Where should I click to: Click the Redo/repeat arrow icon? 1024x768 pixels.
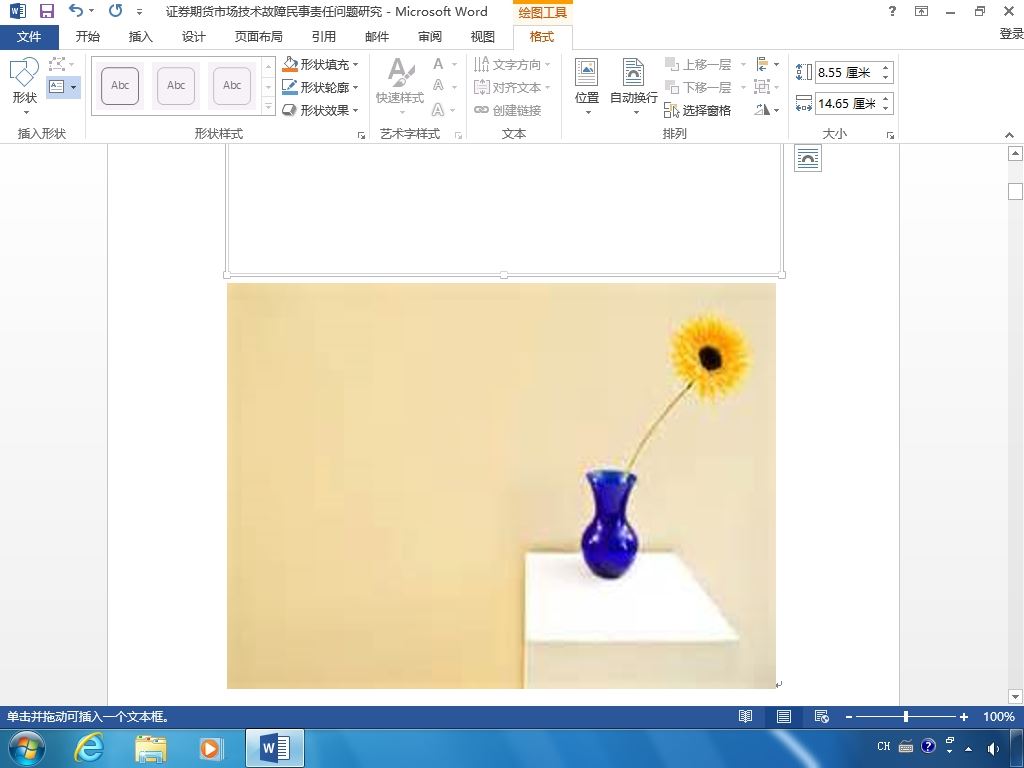click(116, 11)
